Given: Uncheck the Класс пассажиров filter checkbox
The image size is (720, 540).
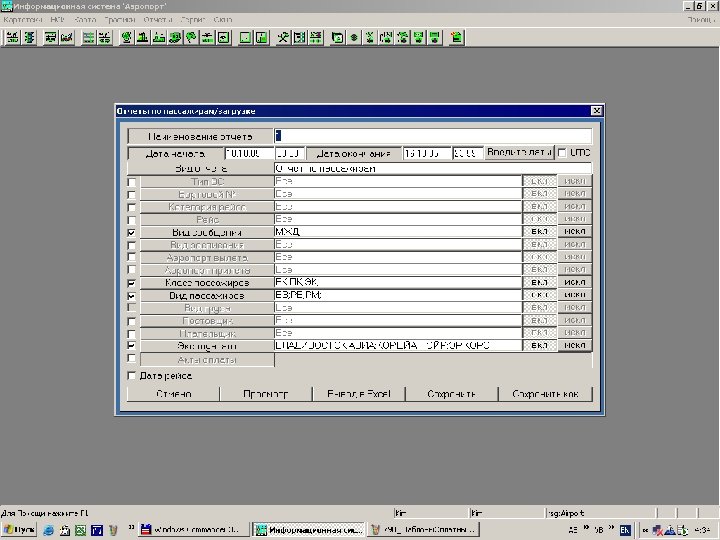Looking at the screenshot, I should click(x=132, y=283).
